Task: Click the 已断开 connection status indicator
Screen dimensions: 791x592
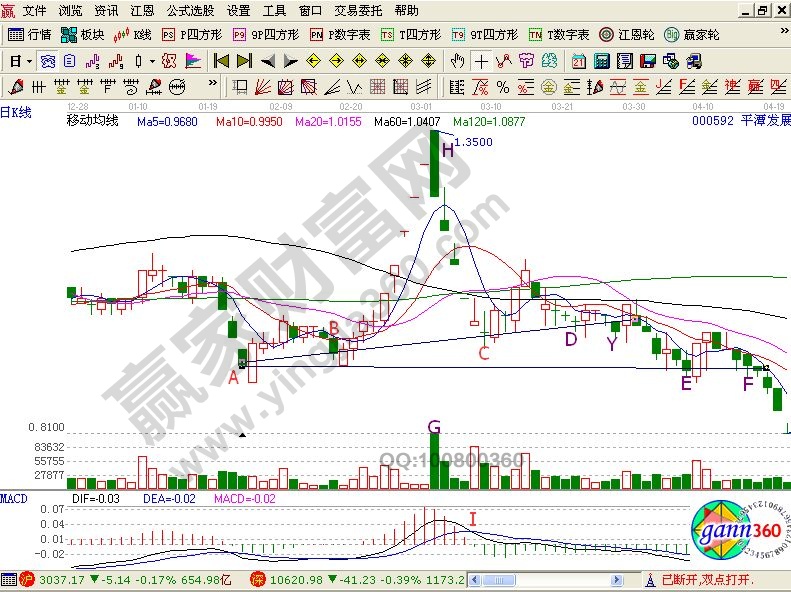Action: point(705,580)
